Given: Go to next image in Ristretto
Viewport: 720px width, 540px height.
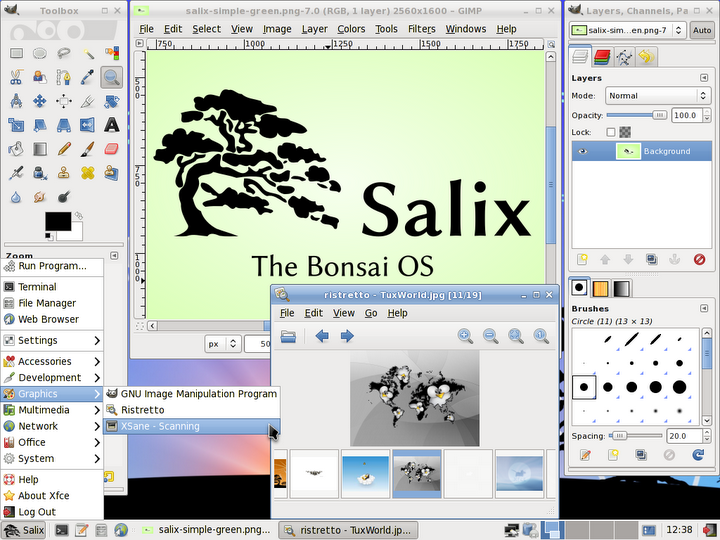Looking at the screenshot, I should (347, 336).
